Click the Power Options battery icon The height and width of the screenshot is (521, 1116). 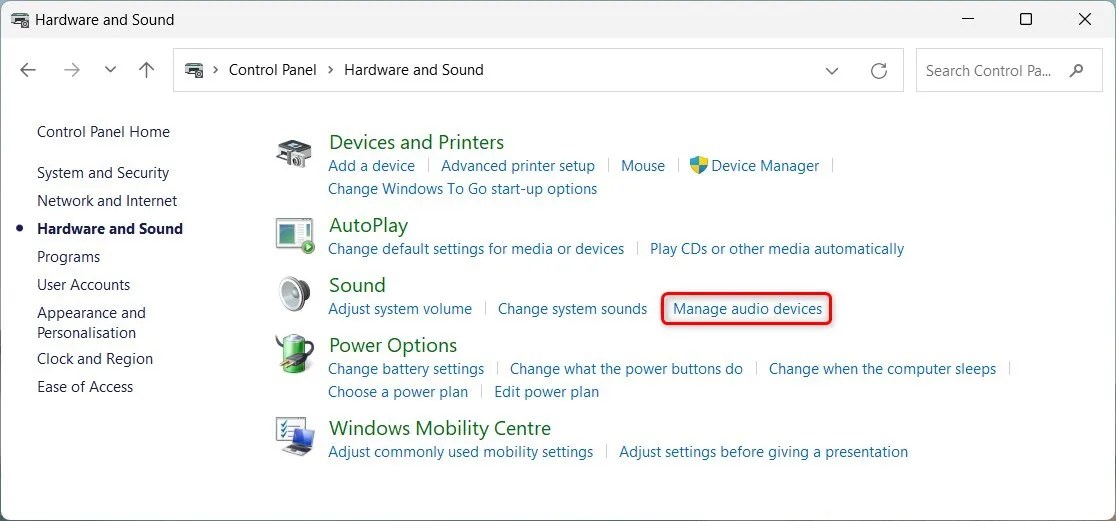294,355
